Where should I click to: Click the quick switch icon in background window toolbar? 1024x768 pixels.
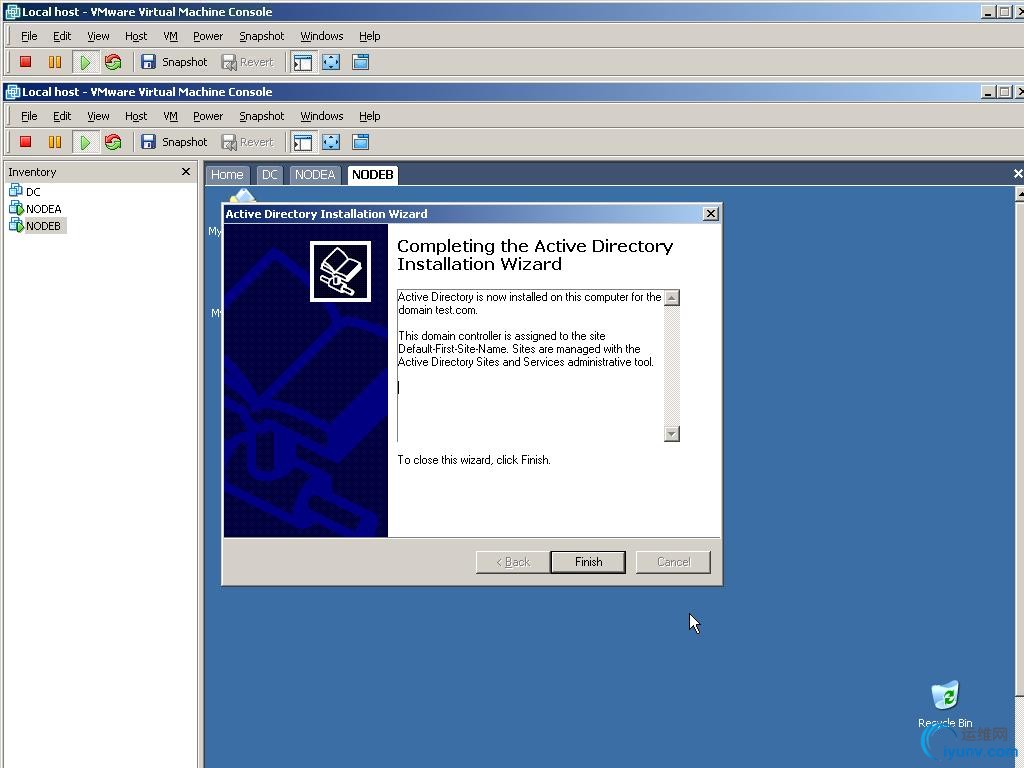coord(360,62)
